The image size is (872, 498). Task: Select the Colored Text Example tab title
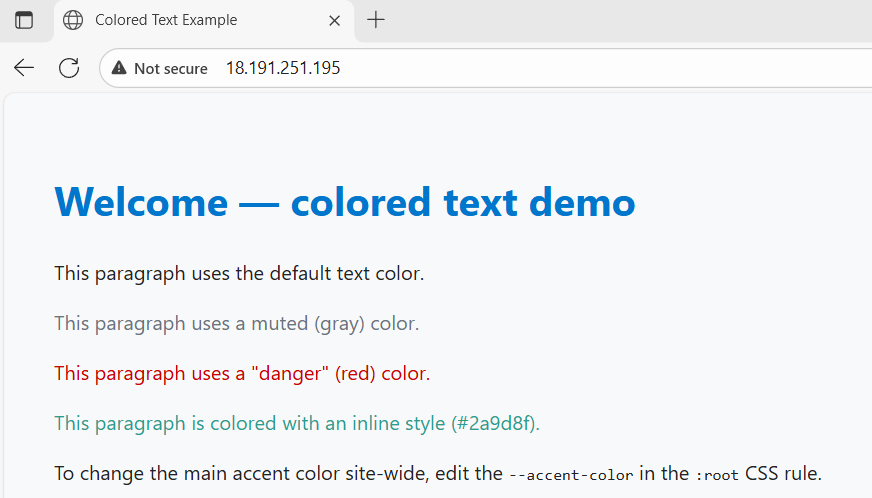click(x=166, y=20)
